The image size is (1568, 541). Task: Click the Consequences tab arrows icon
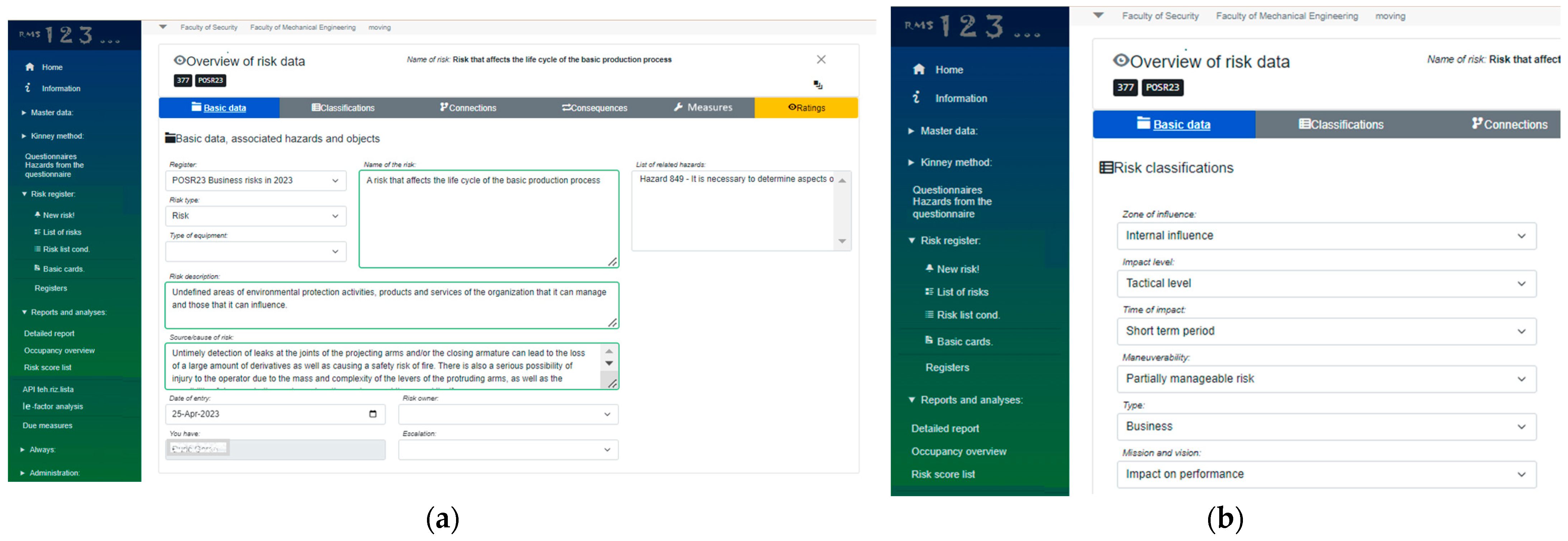tap(566, 108)
